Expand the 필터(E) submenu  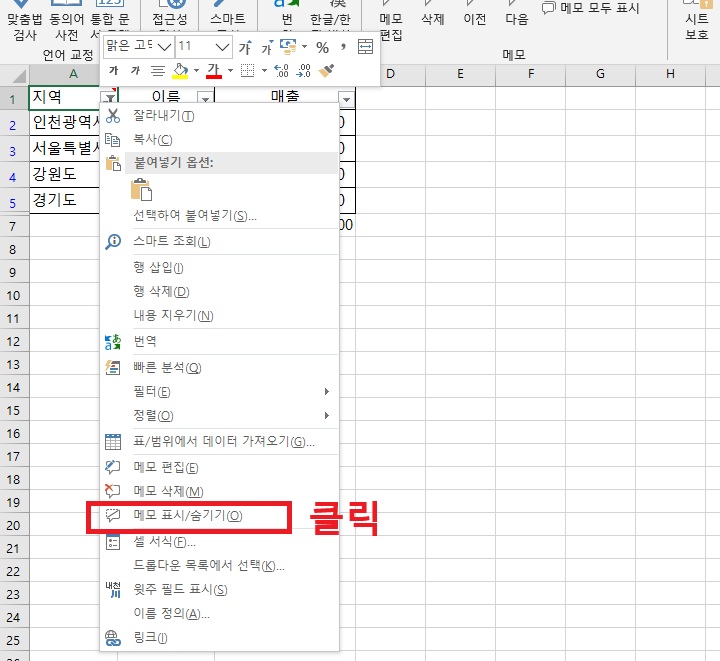pos(326,392)
